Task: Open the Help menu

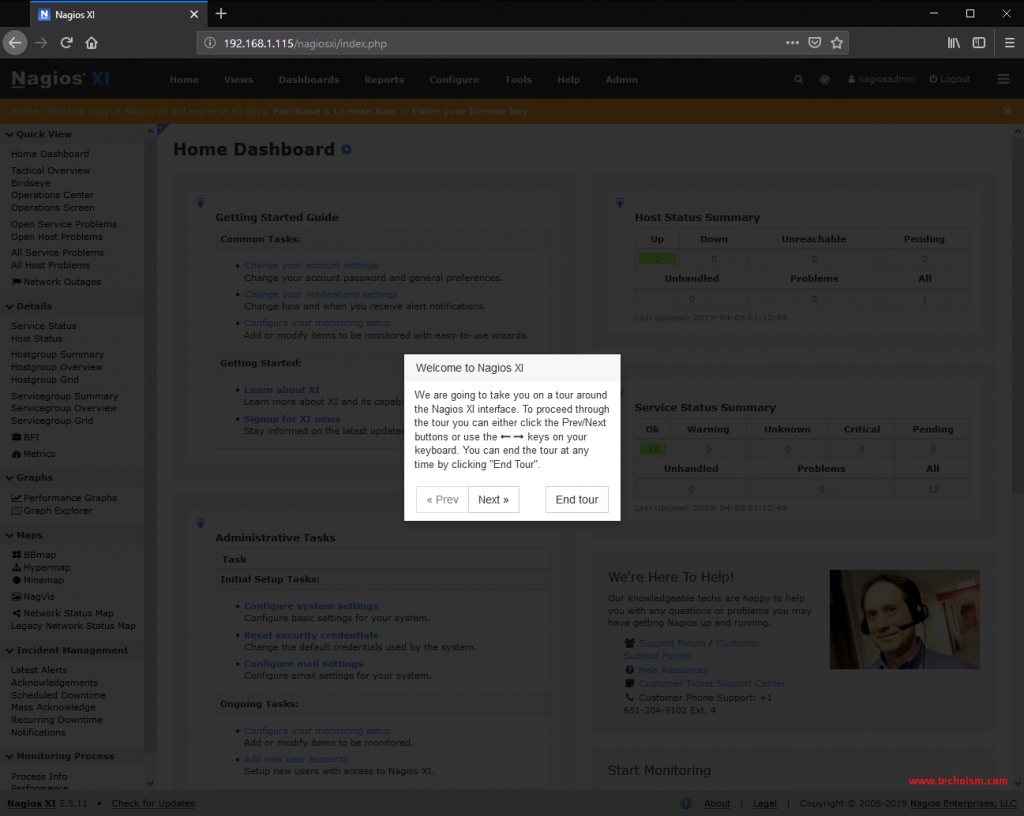Action: (568, 80)
